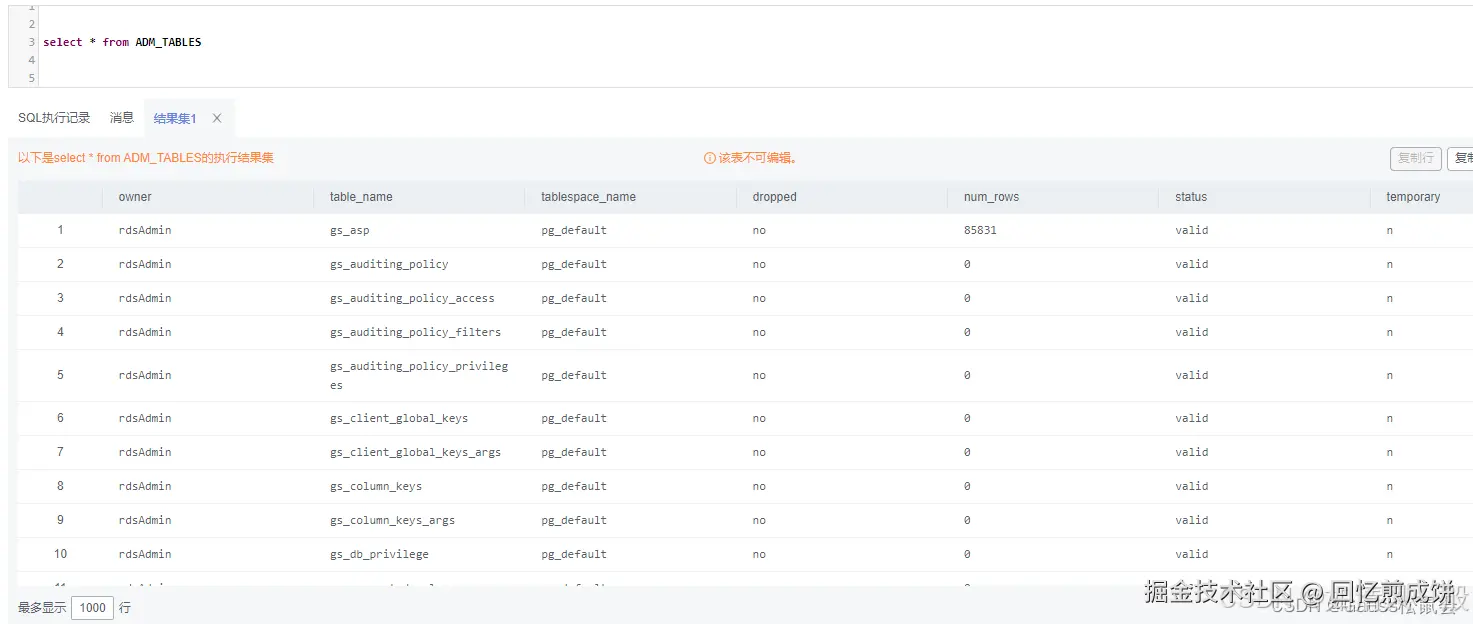Screen dimensions: 1473x624
Task: Select the gs_auditing_policy cell
Action: click(x=389, y=264)
